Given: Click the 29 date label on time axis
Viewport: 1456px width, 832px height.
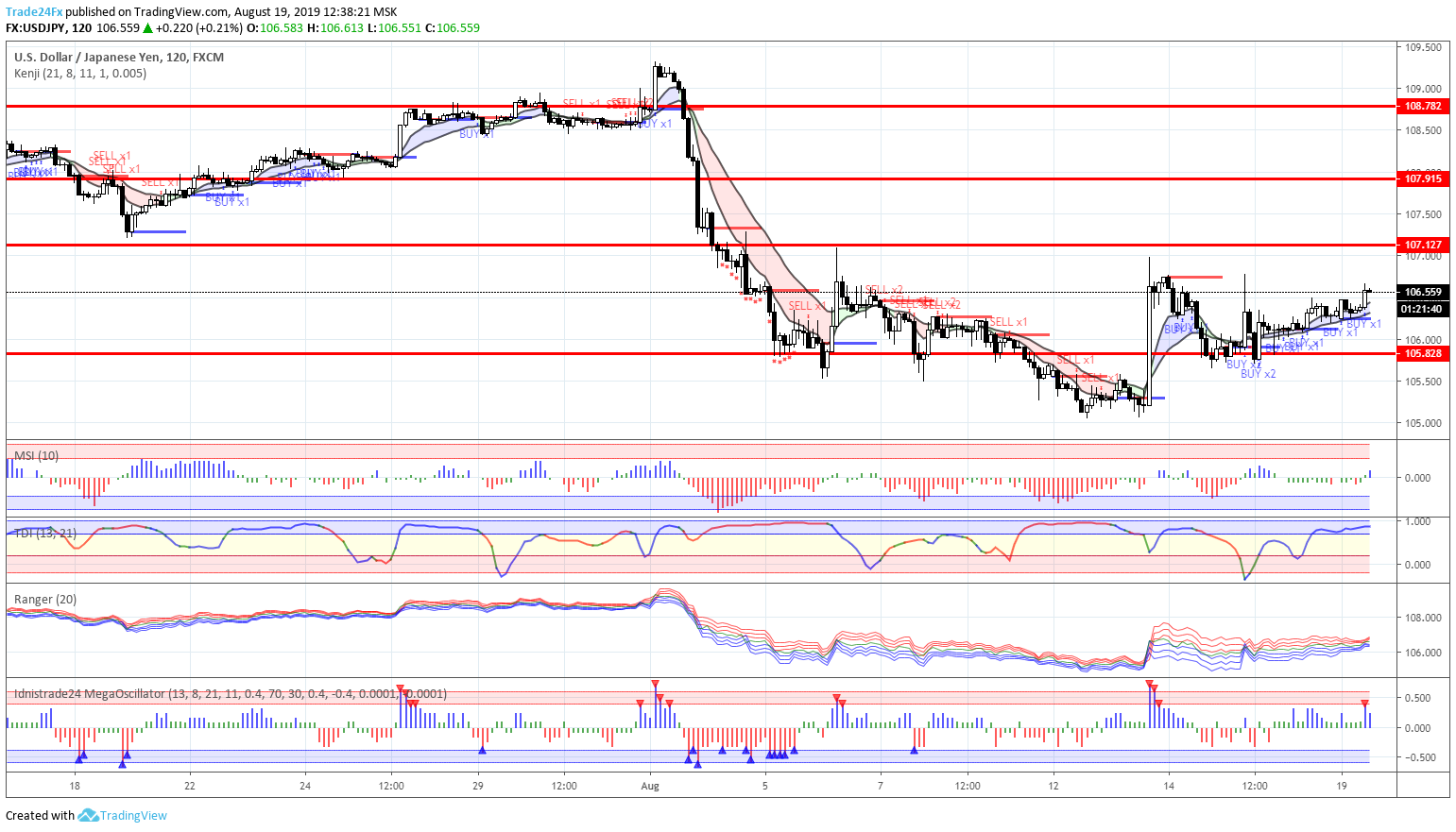Looking at the screenshot, I should 478,785.
